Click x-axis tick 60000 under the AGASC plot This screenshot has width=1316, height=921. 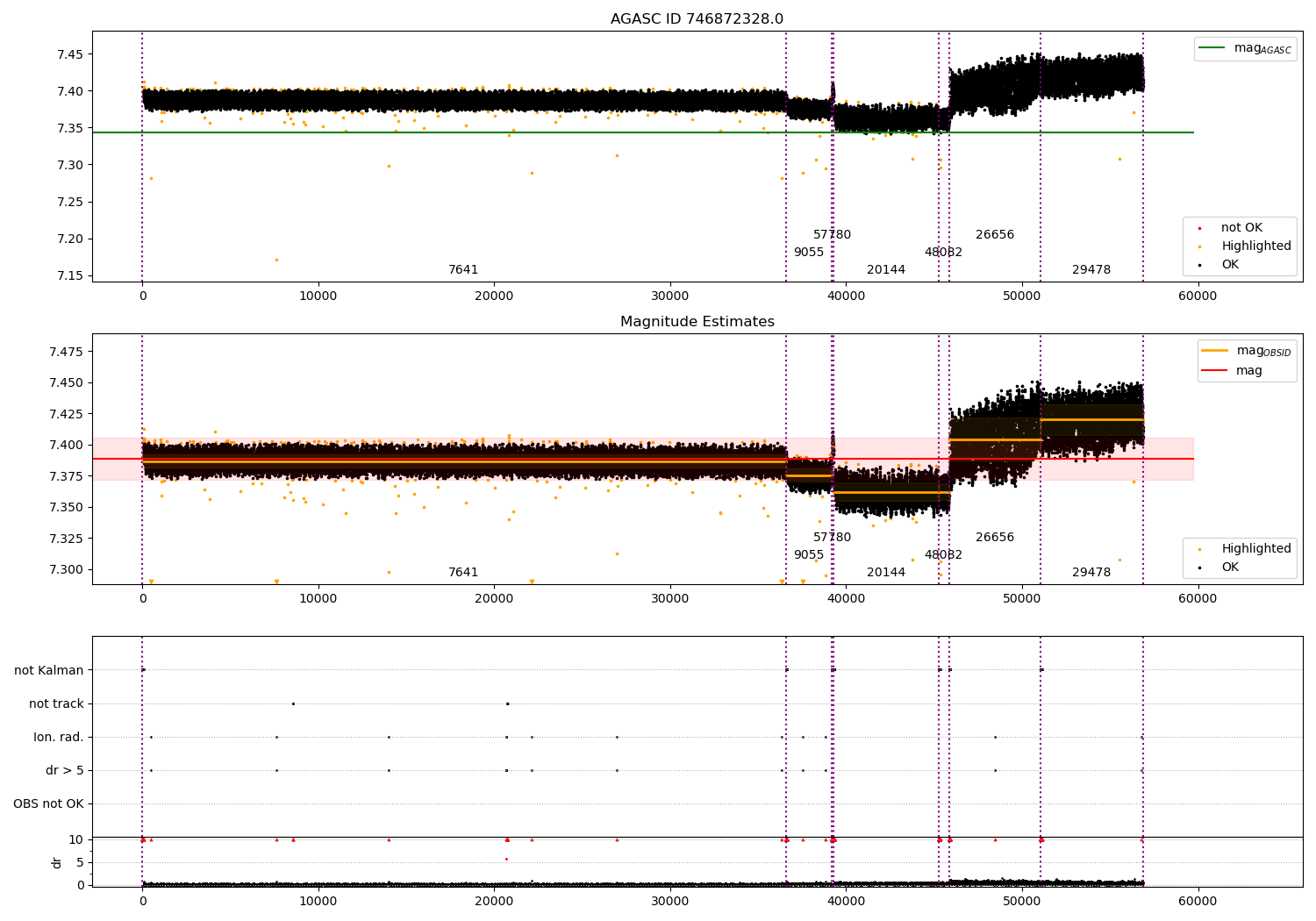(1198, 296)
